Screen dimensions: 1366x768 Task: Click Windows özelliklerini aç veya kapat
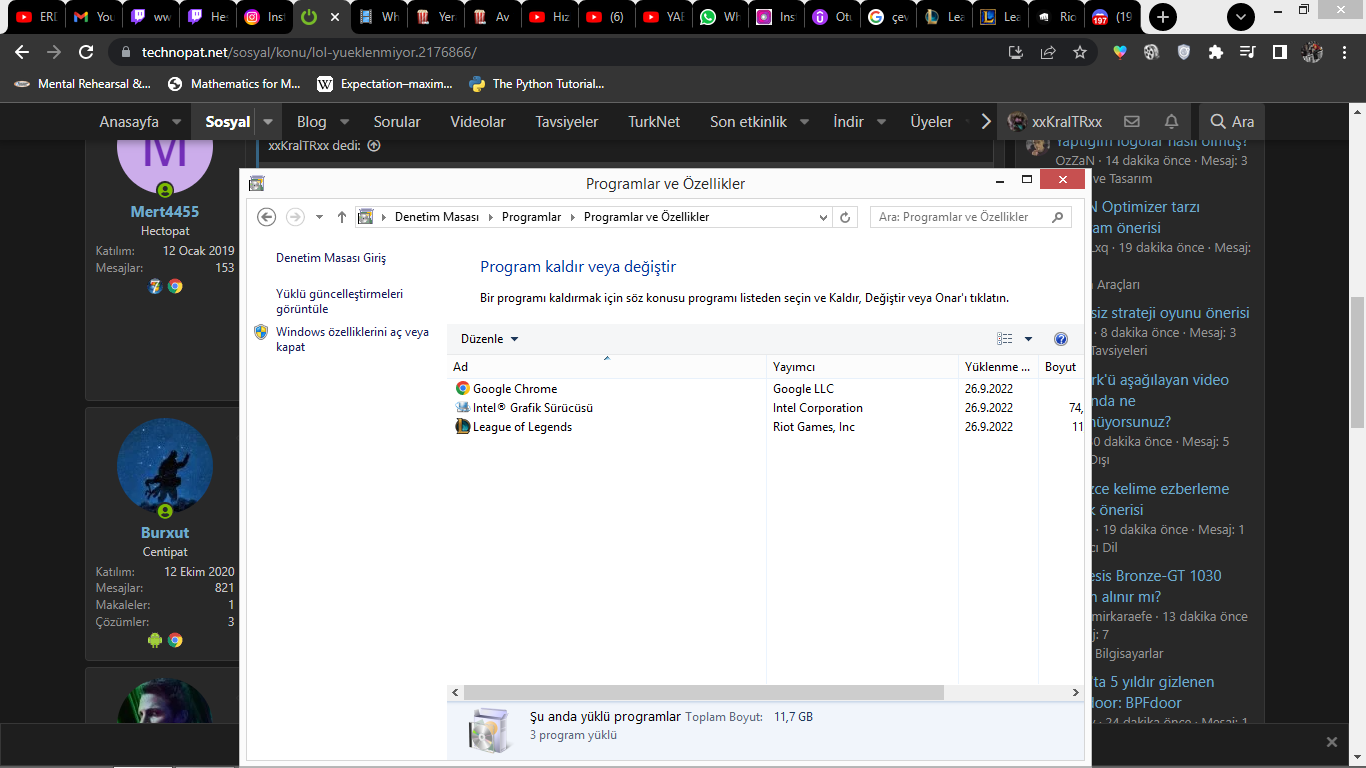pos(352,339)
